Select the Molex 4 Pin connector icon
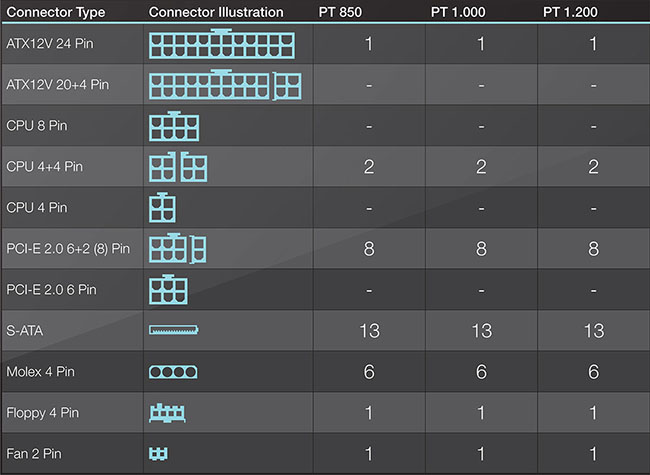Viewport: 650px width, 475px height. (x=174, y=371)
